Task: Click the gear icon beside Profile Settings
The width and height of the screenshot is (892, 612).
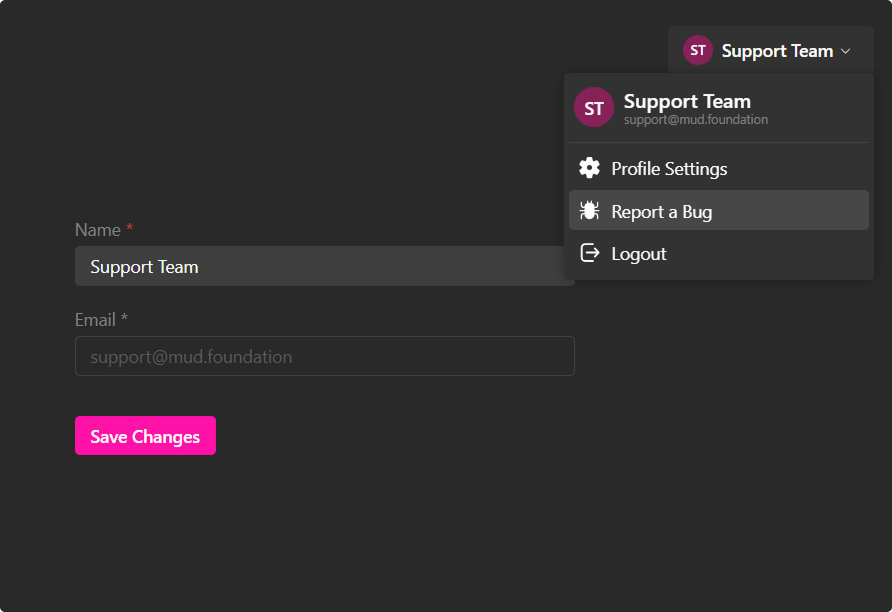Action: [x=590, y=168]
